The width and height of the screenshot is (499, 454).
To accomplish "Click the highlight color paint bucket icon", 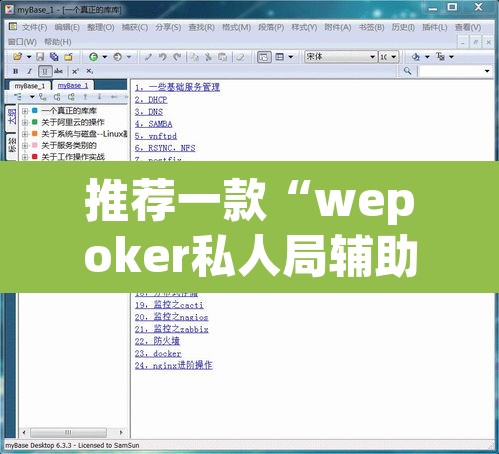I will [416, 57].
